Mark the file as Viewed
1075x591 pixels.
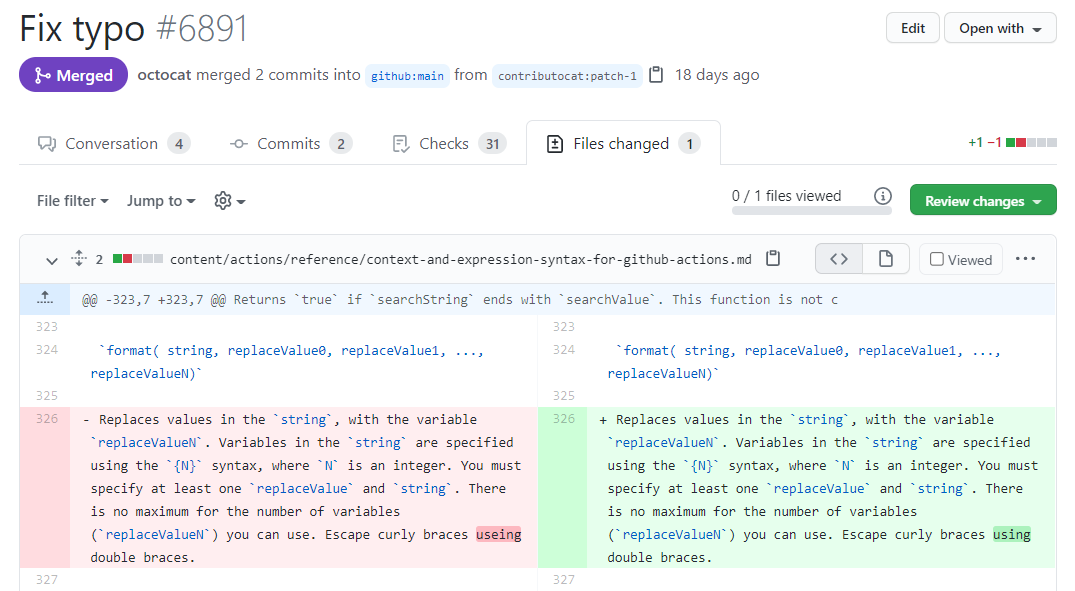pos(960,258)
